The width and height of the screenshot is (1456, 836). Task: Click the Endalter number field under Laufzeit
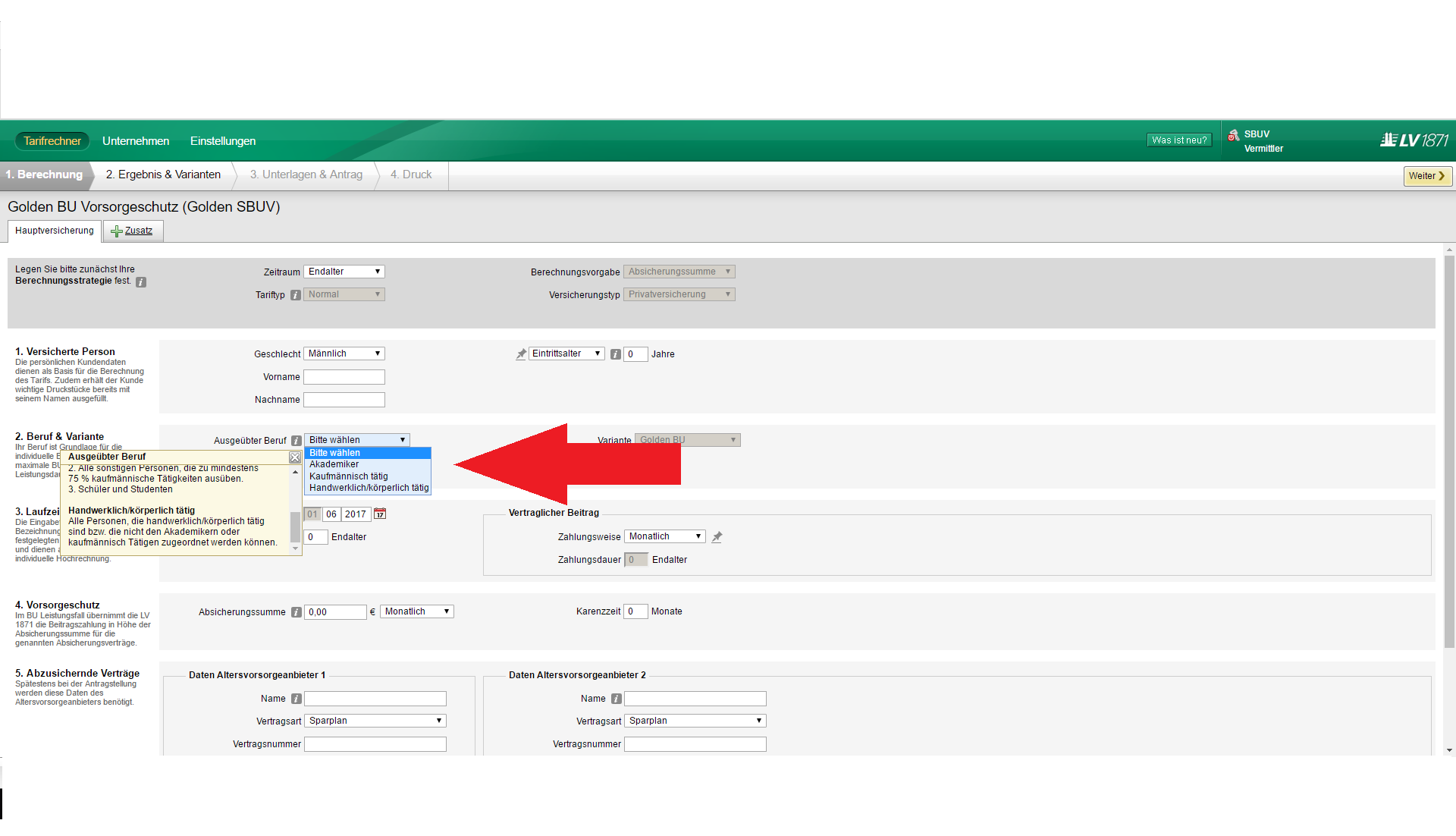315,537
